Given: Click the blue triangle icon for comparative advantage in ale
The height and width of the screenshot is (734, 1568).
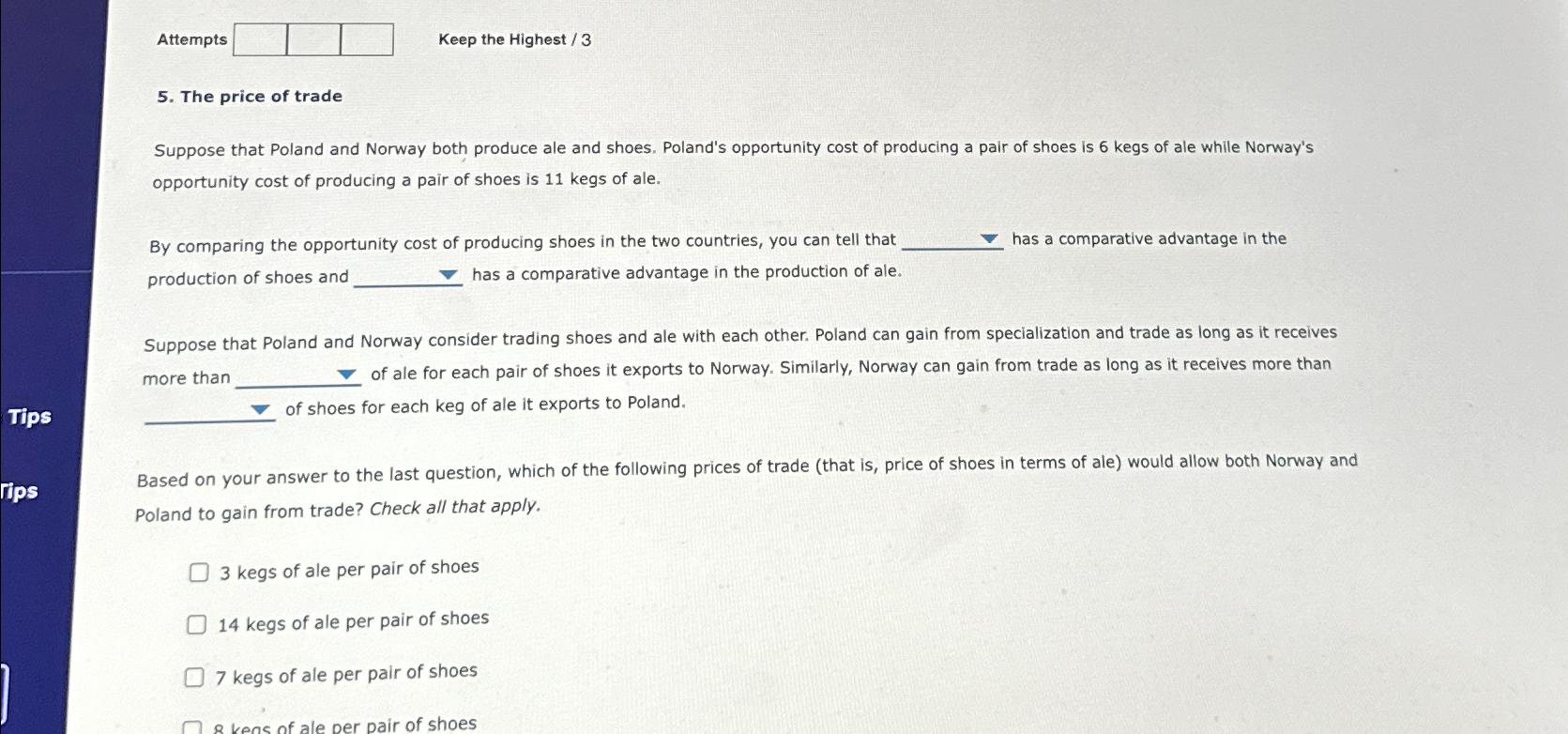Looking at the screenshot, I should click(448, 274).
